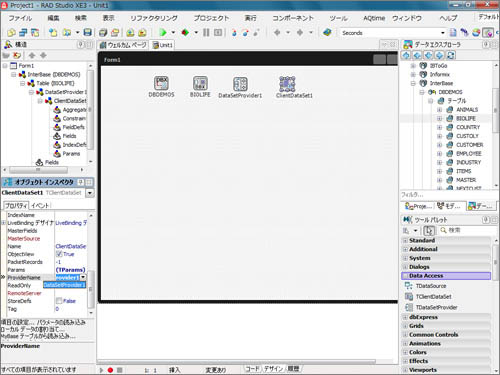Collapse the Data Access palette category
The image size is (500, 375).
click(405, 276)
